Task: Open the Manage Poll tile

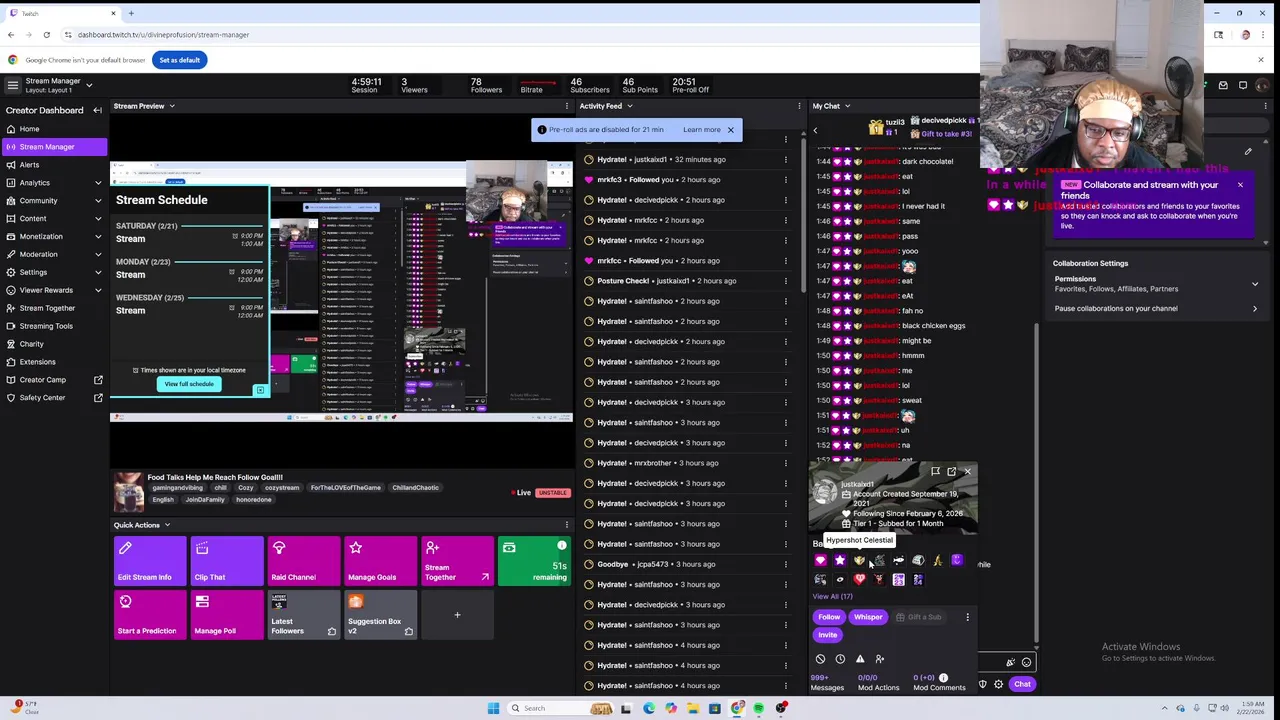Action: [x=227, y=615]
